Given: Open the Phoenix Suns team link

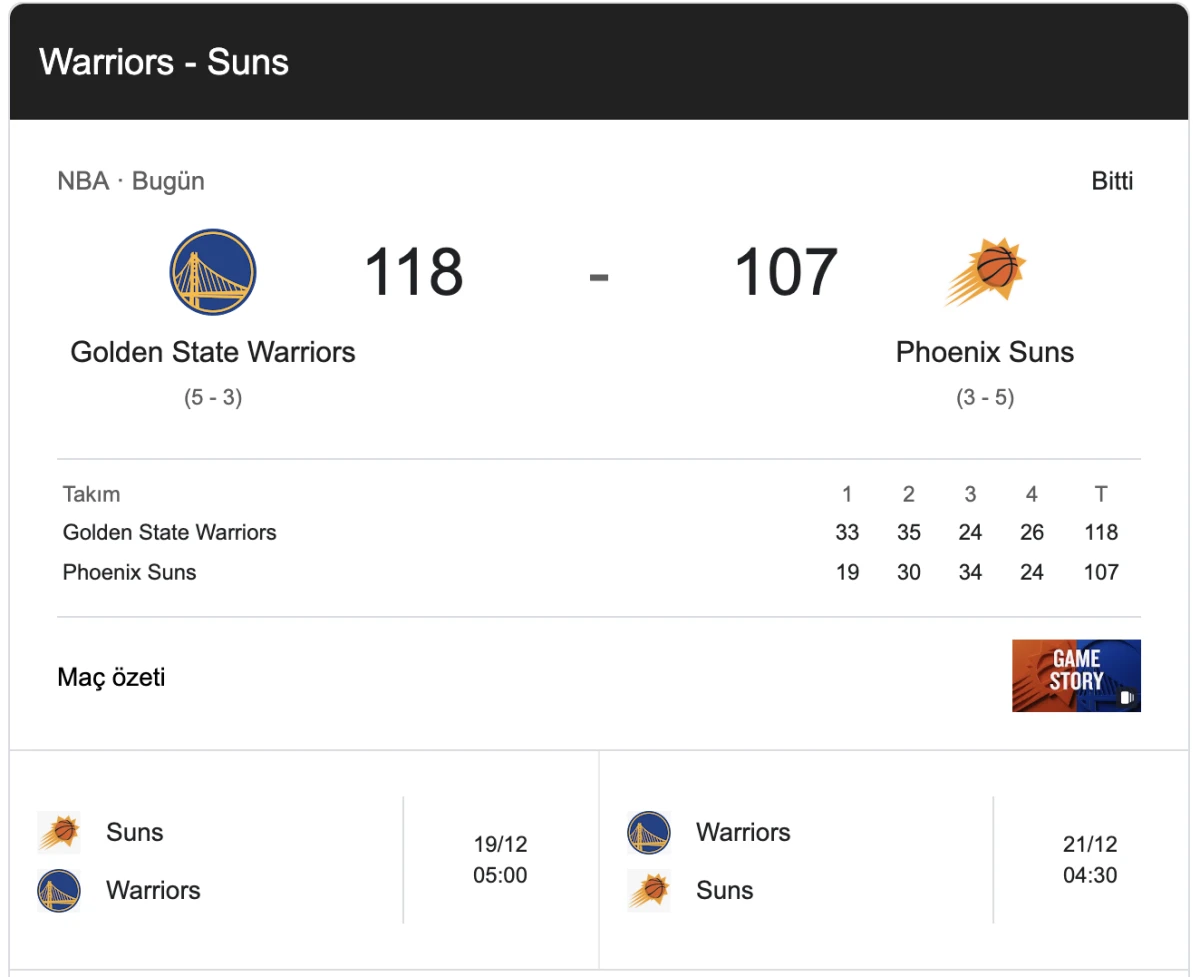Looking at the screenshot, I should point(984,352).
